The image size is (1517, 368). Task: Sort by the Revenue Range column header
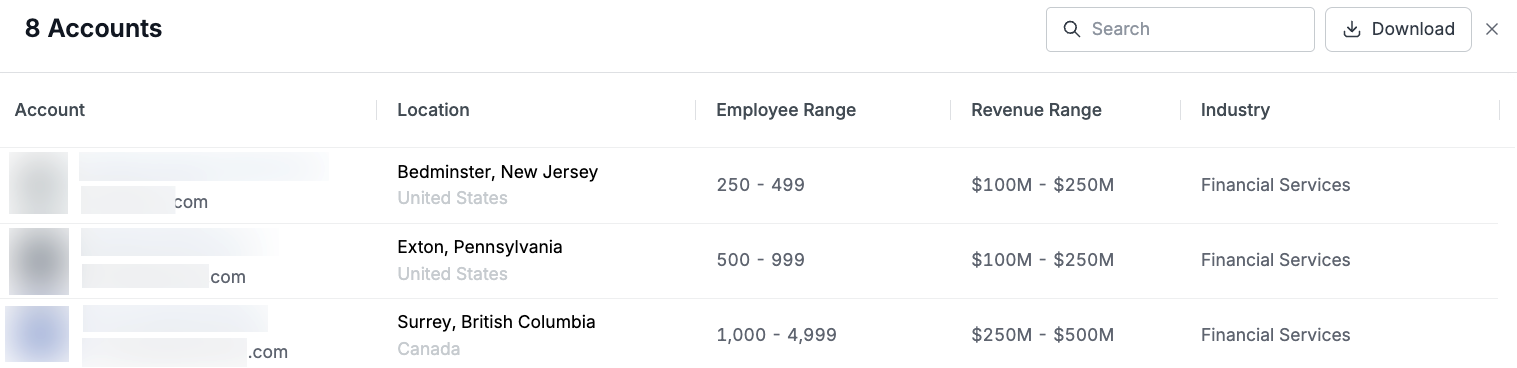pyautogui.click(x=1036, y=110)
